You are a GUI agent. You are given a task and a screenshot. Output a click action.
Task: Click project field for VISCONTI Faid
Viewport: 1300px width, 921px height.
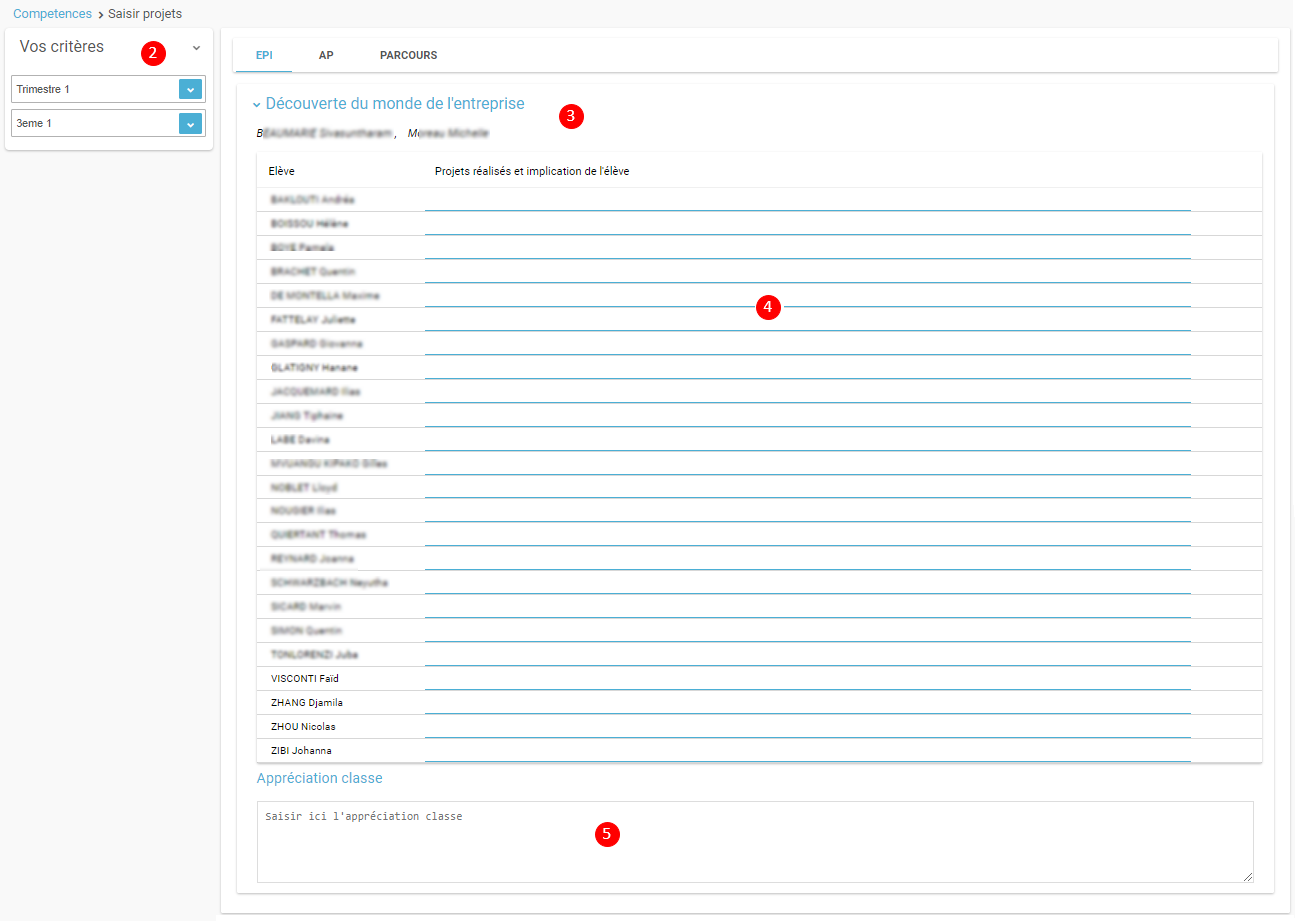point(807,678)
